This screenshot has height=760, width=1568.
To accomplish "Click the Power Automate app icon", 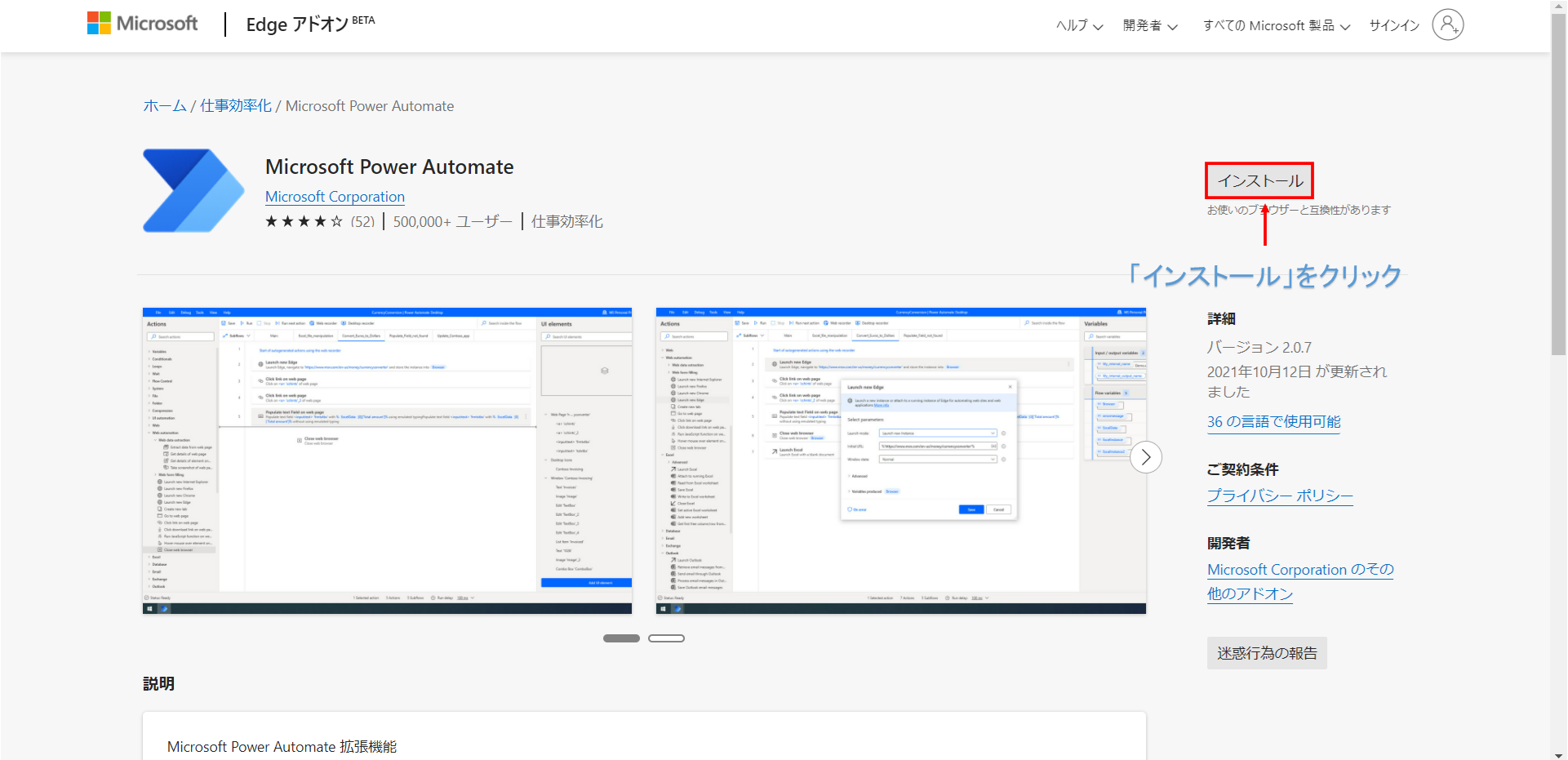I will click(193, 190).
